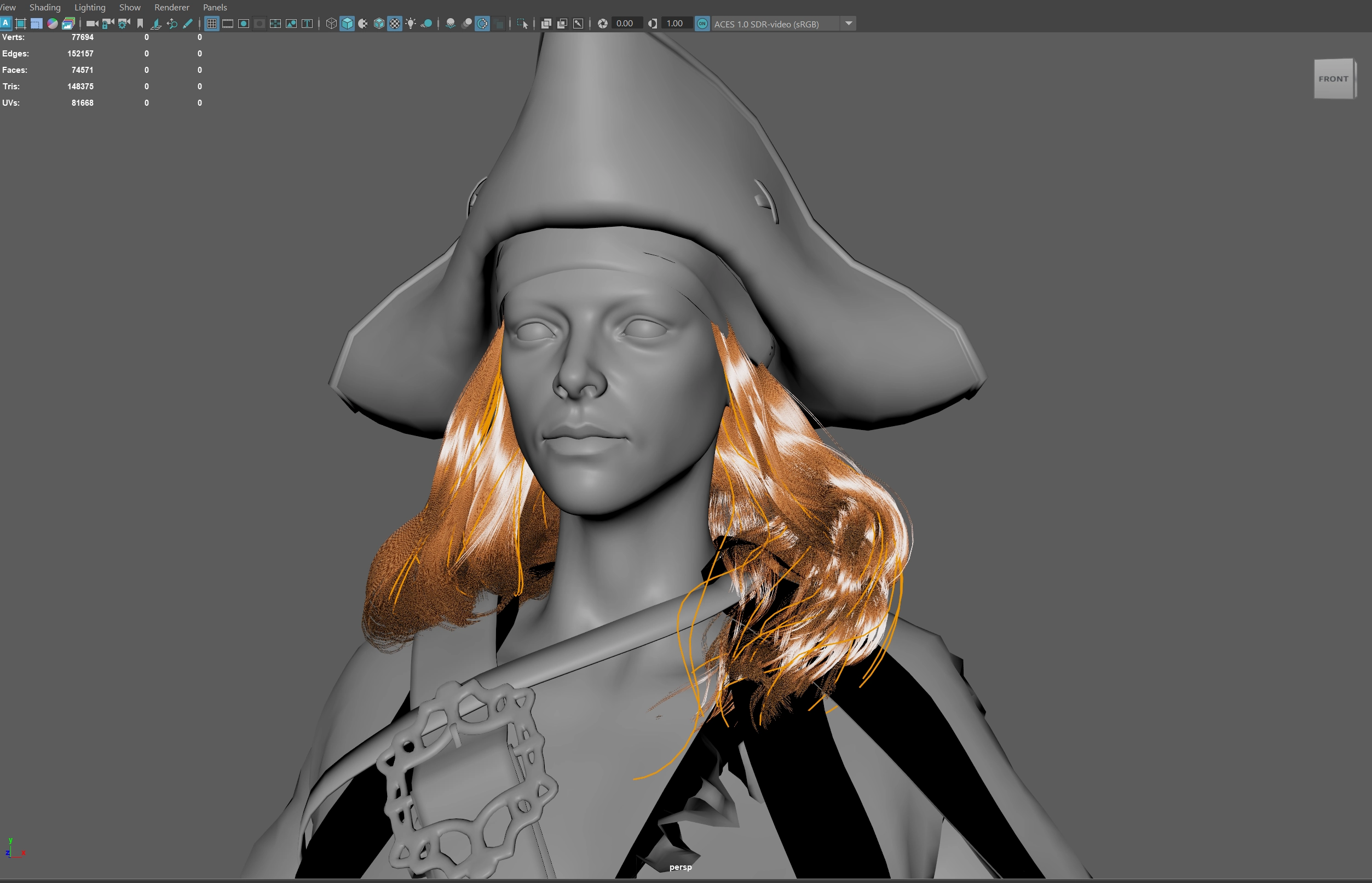Click the lock camera icon
The width and height of the screenshot is (1372, 883).
point(108,24)
